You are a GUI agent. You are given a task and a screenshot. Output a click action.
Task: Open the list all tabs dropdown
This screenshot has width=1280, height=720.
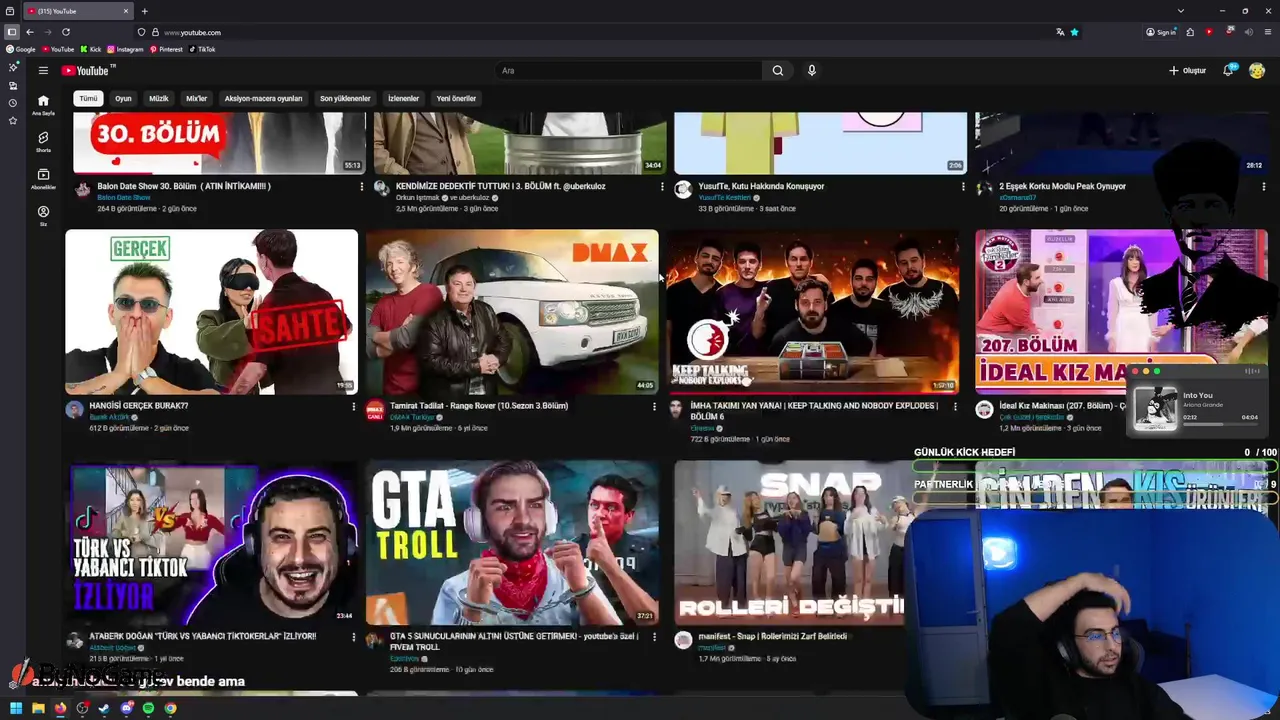(x=1180, y=11)
